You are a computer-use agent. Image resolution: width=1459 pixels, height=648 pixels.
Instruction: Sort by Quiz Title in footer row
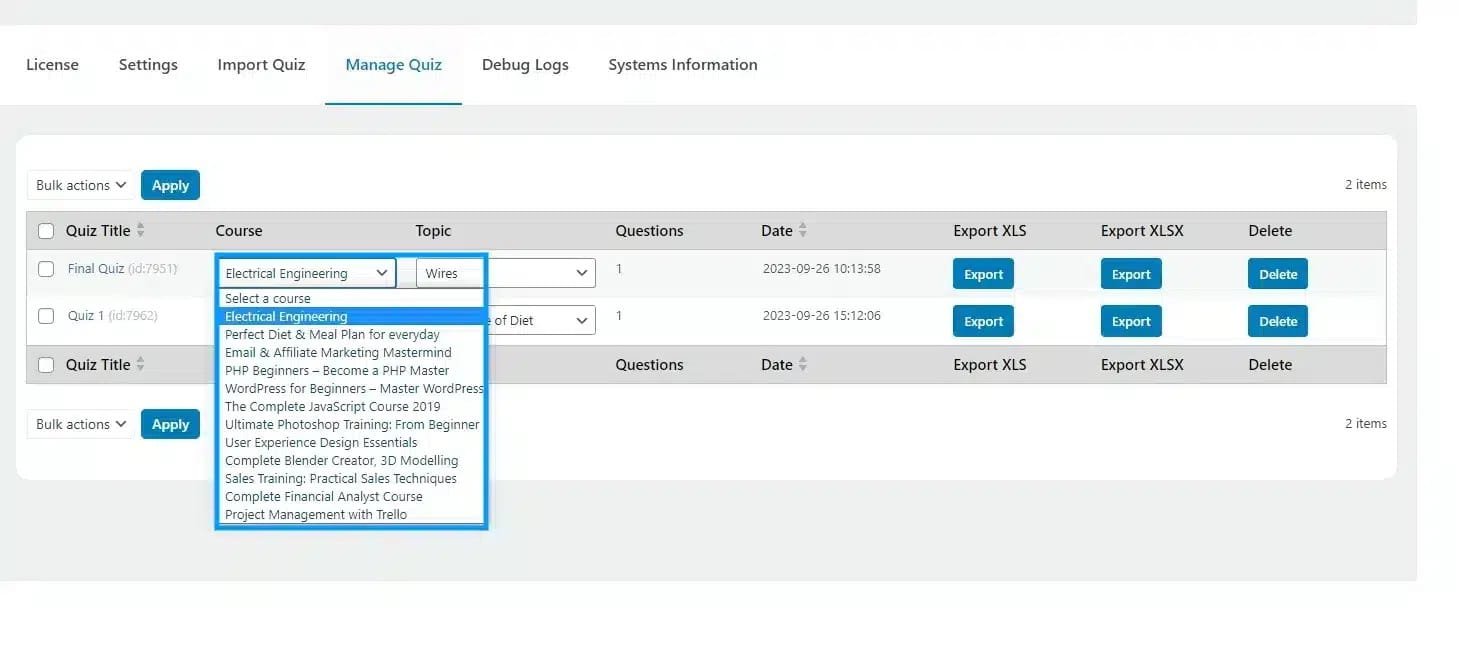click(105, 365)
